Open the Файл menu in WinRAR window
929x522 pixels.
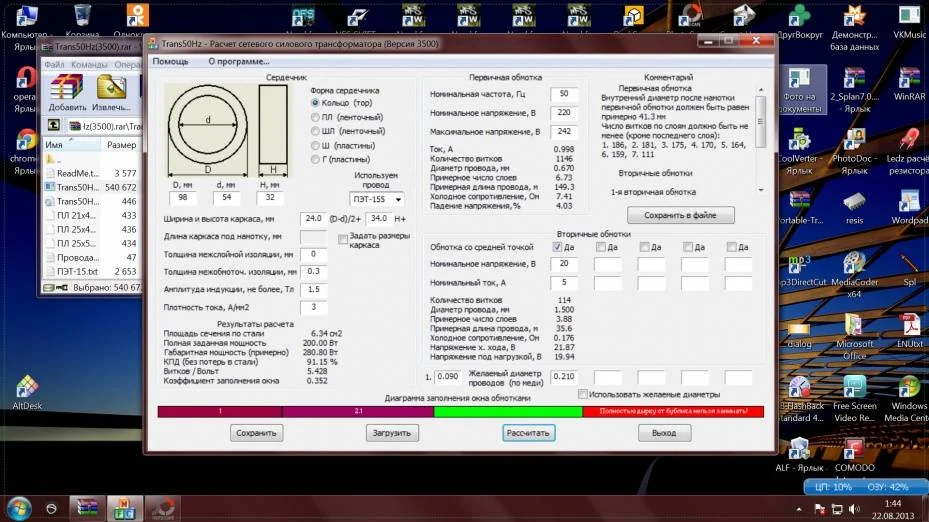click(x=54, y=65)
